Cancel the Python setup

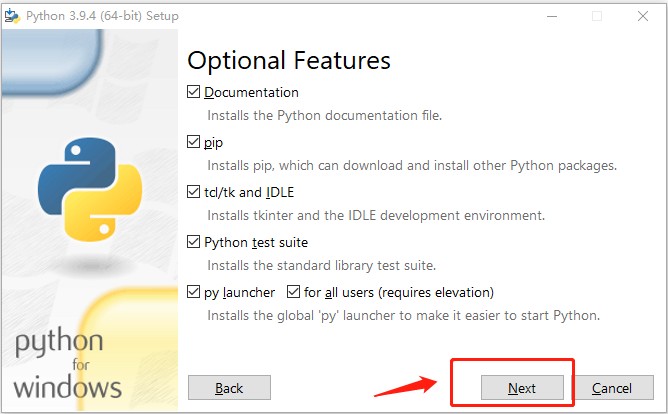612,388
